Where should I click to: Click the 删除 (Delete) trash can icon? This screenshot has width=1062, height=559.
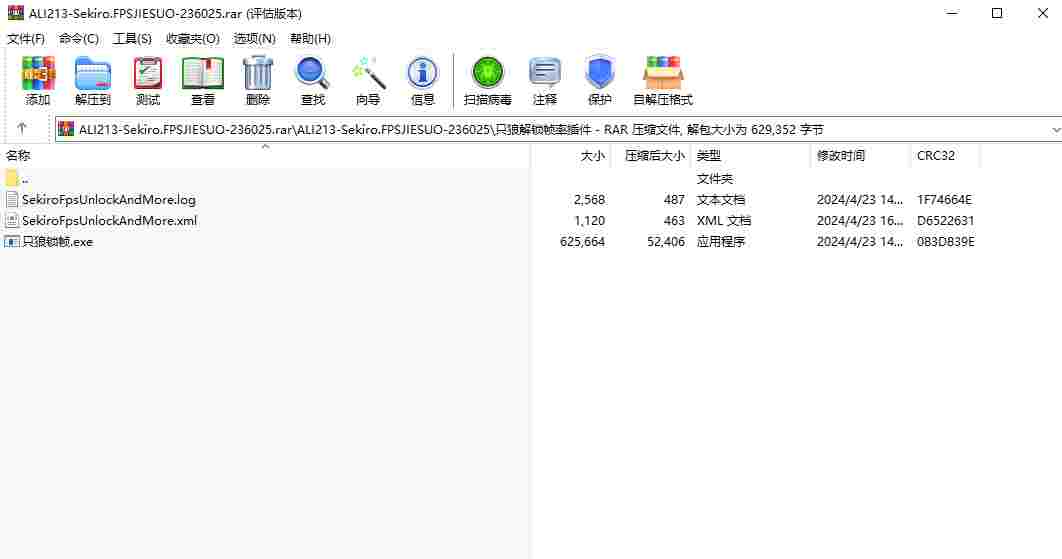[257, 73]
